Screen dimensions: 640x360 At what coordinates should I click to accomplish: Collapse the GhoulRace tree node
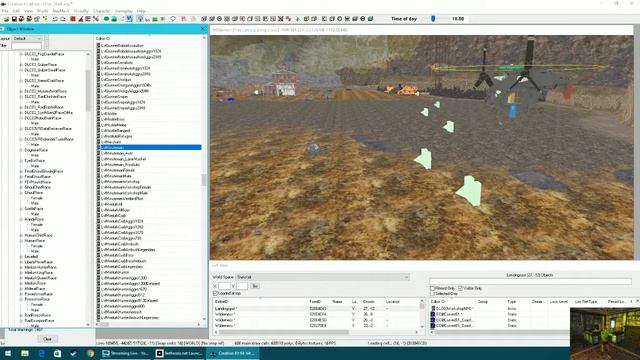[21, 193]
